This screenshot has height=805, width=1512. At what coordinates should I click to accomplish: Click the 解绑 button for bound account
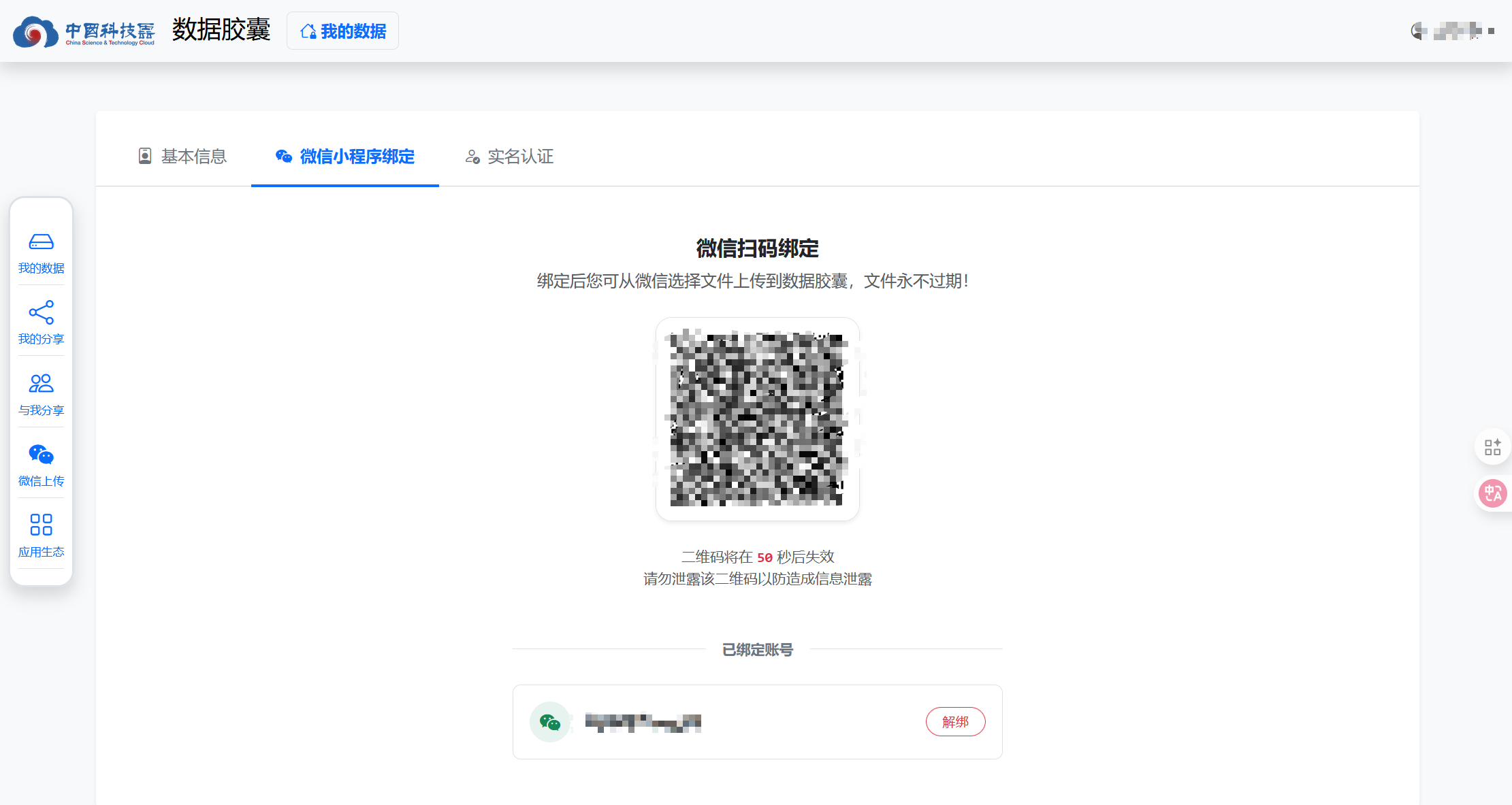(x=955, y=722)
